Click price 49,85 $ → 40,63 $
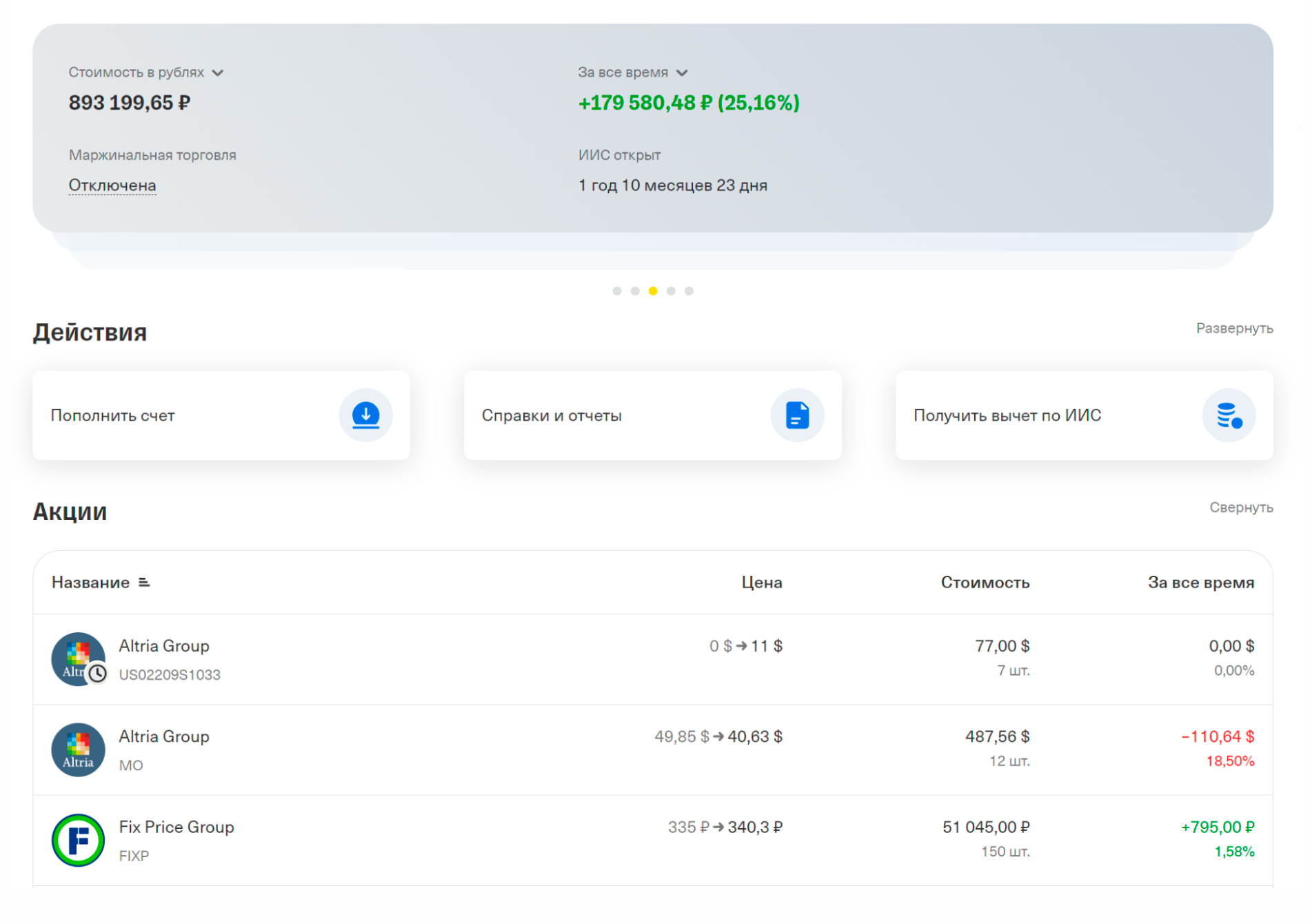1310x924 pixels. tap(718, 736)
